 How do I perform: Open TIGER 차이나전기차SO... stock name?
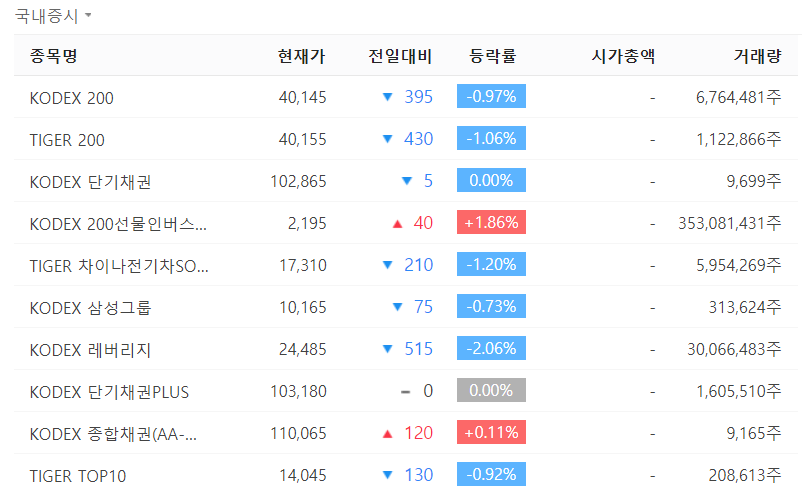(119, 266)
